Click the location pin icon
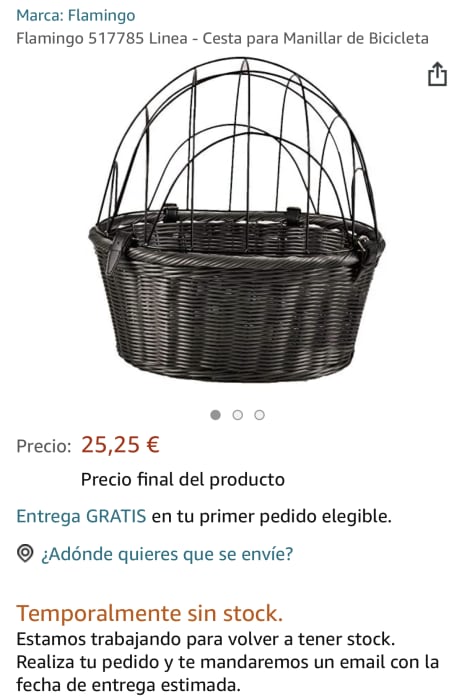Screen dimensions: 475x696 tap(25, 553)
